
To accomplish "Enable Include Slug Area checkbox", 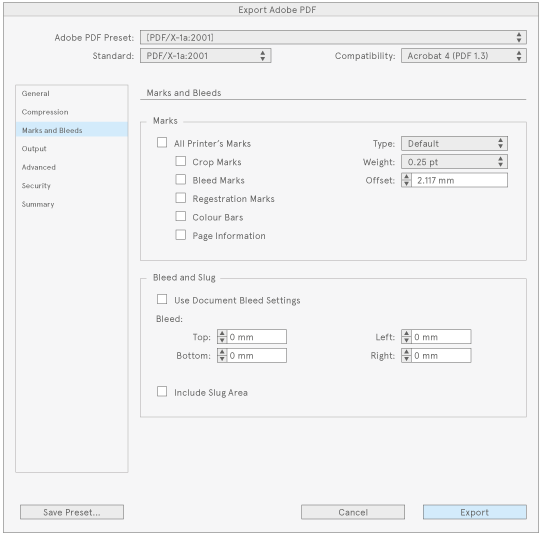I will 162,392.
